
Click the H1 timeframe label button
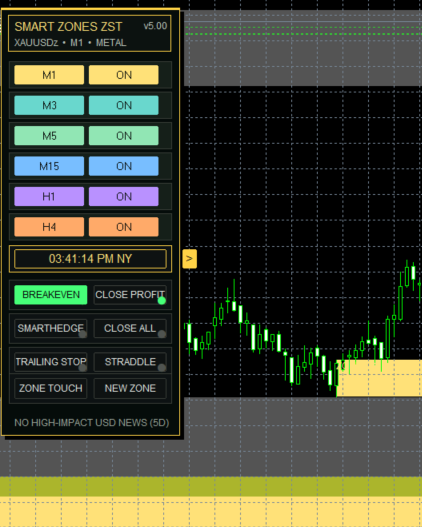point(49,196)
